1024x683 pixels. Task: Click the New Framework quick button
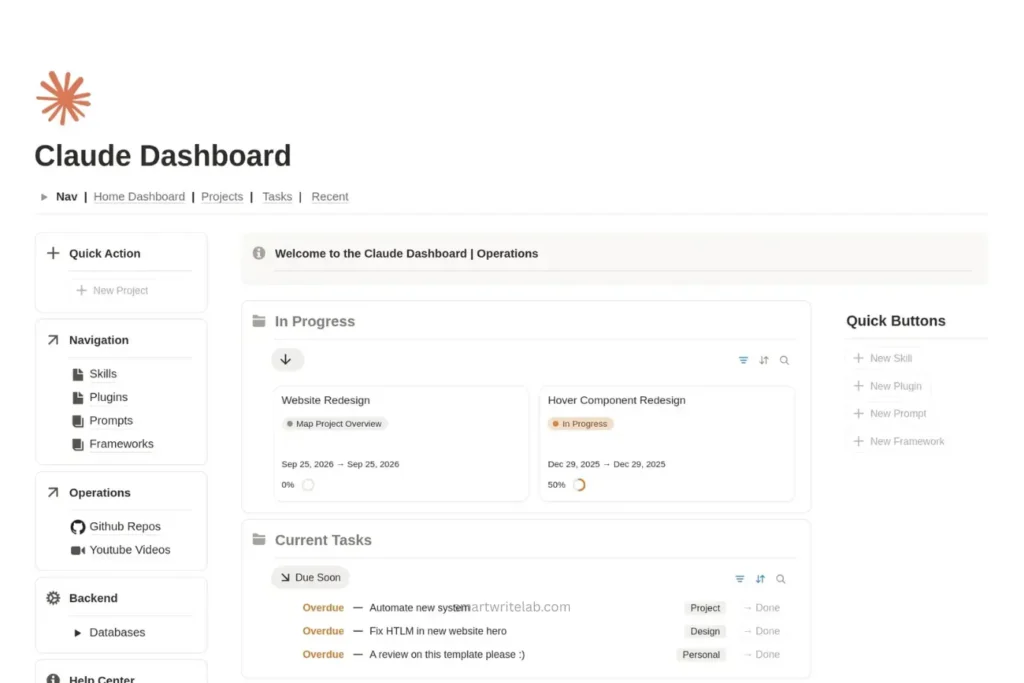899,441
